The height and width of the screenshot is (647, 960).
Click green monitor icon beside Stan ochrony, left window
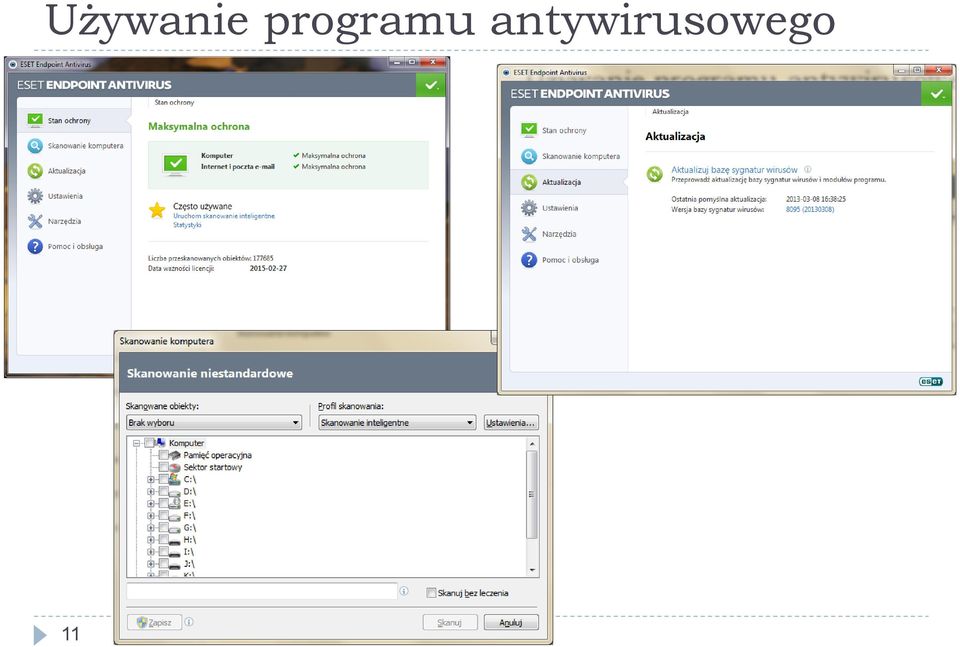pyautogui.click(x=35, y=120)
